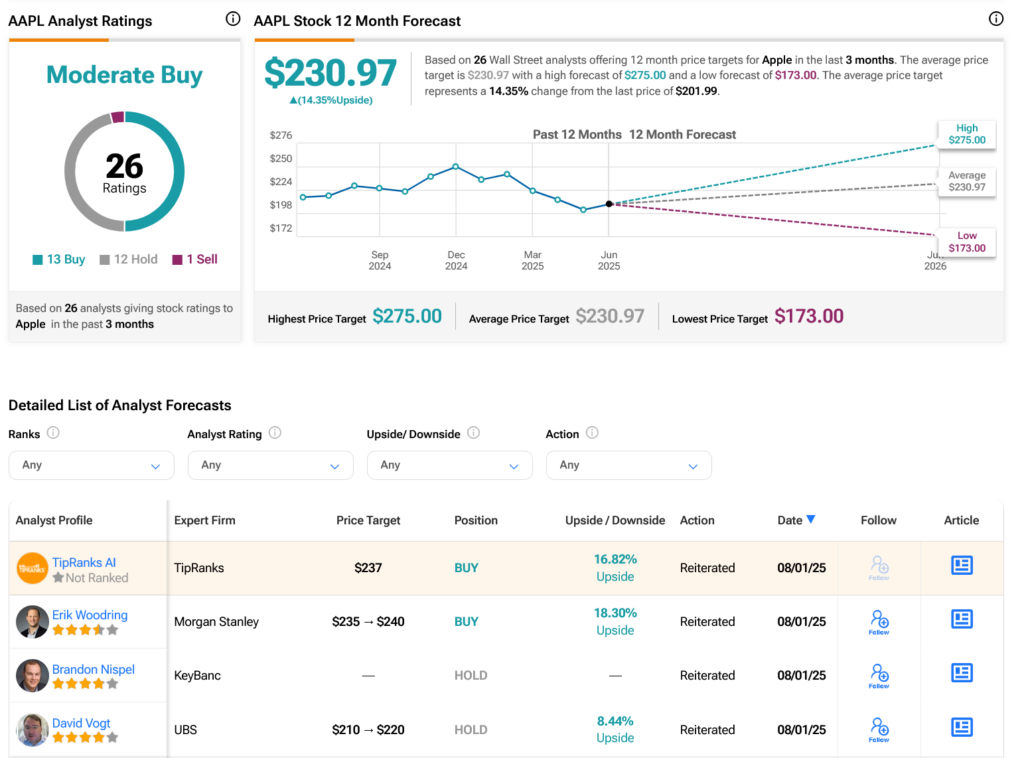1024x758 pixels.
Task: Toggle 1 Sell legend item
Action: pyautogui.click(x=194, y=259)
